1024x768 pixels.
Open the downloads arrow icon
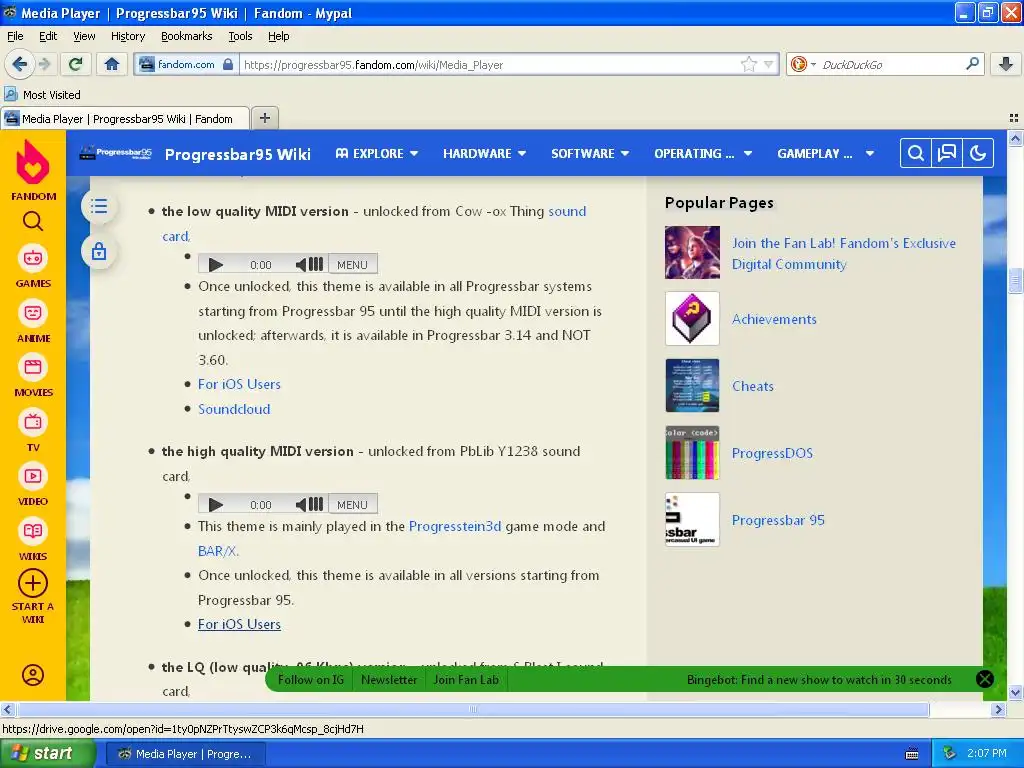1006,64
